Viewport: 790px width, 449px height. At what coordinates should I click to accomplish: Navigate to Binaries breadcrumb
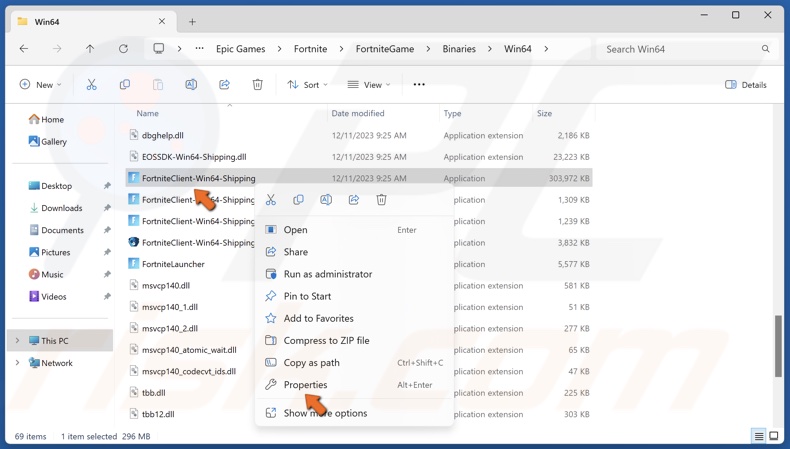(x=459, y=49)
